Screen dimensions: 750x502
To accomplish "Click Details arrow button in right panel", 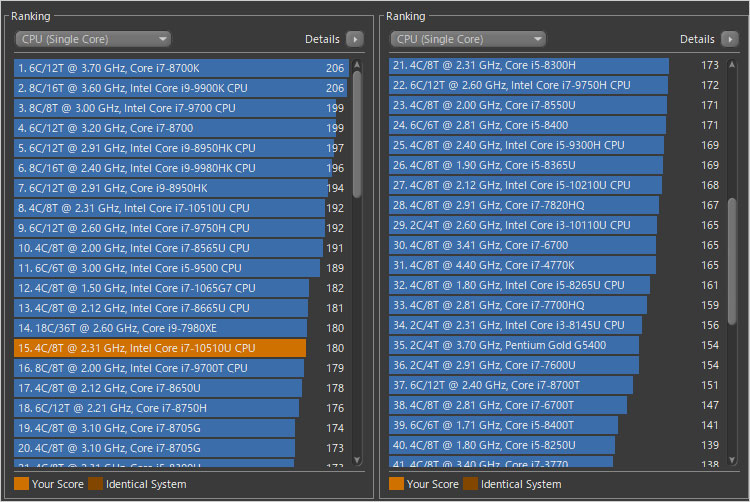I will coord(730,39).
